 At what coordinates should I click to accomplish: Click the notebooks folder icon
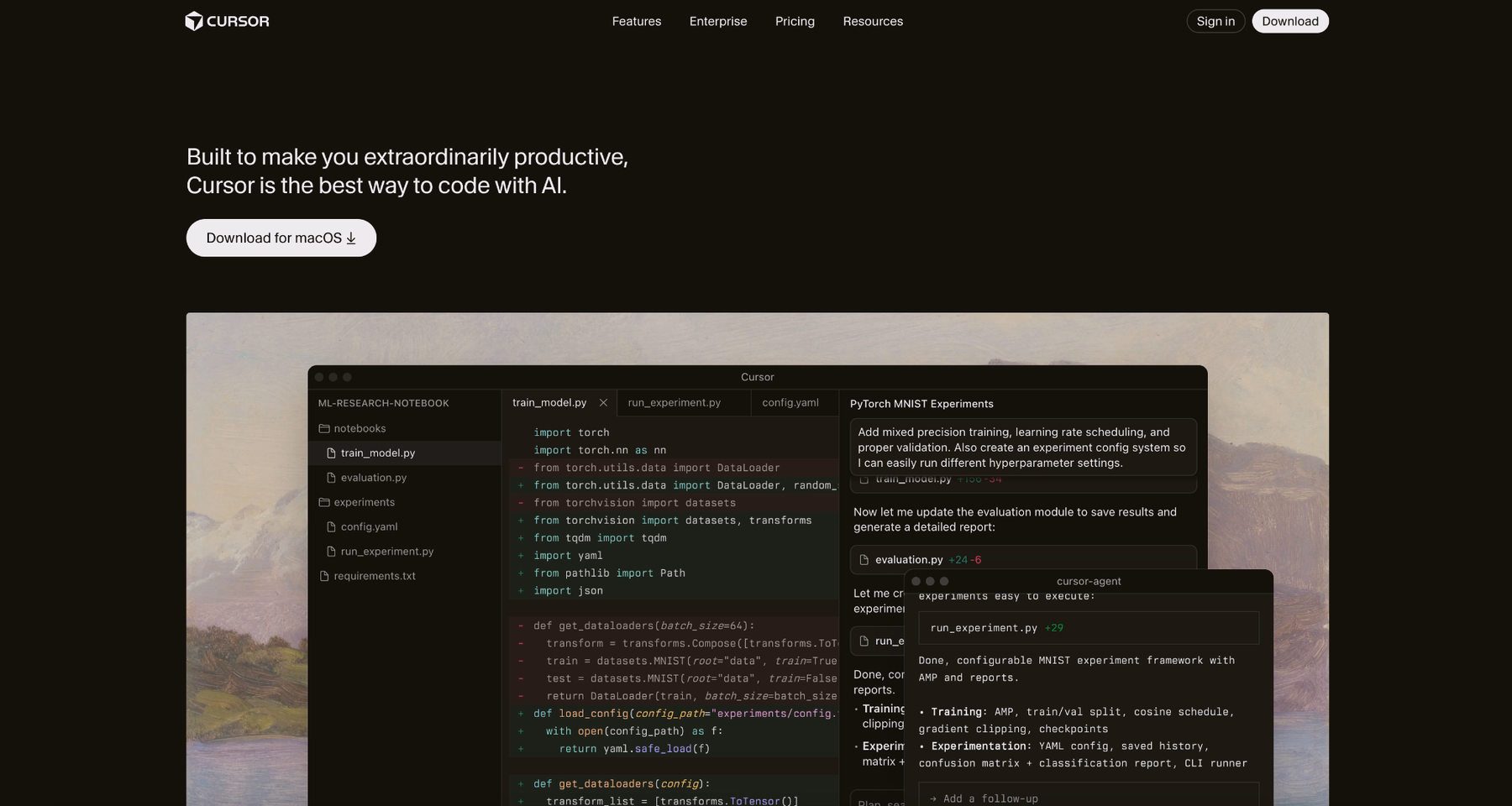[324, 428]
